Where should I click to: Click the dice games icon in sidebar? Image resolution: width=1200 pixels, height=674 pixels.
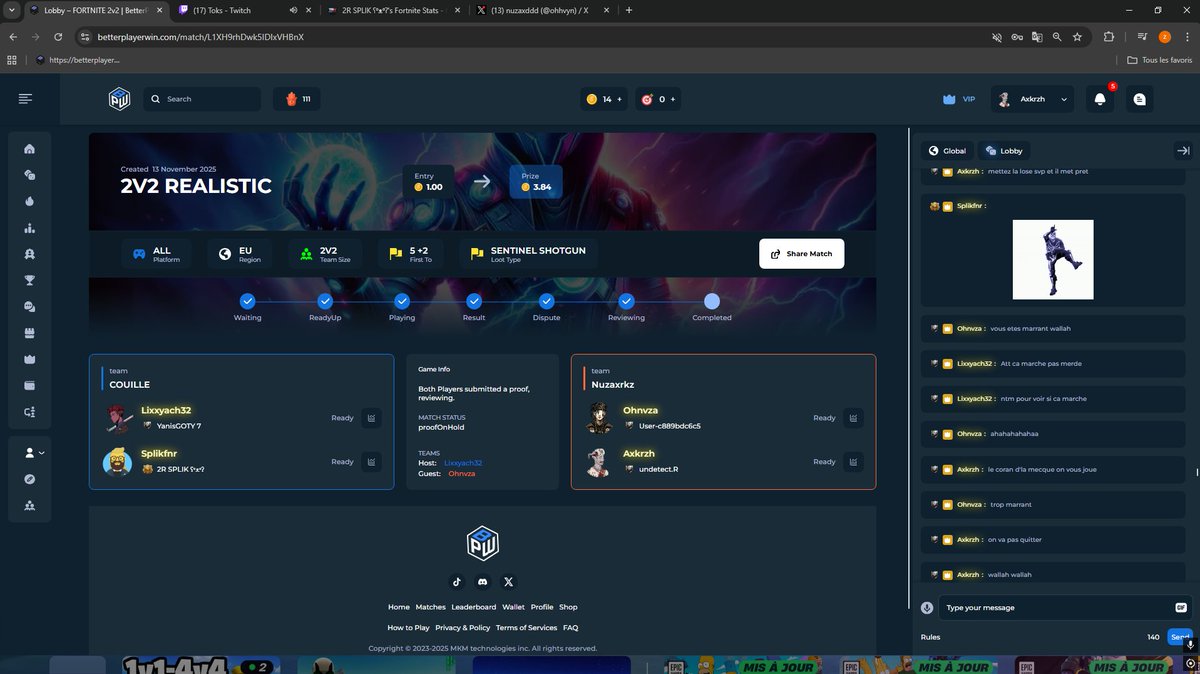point(30,175)
